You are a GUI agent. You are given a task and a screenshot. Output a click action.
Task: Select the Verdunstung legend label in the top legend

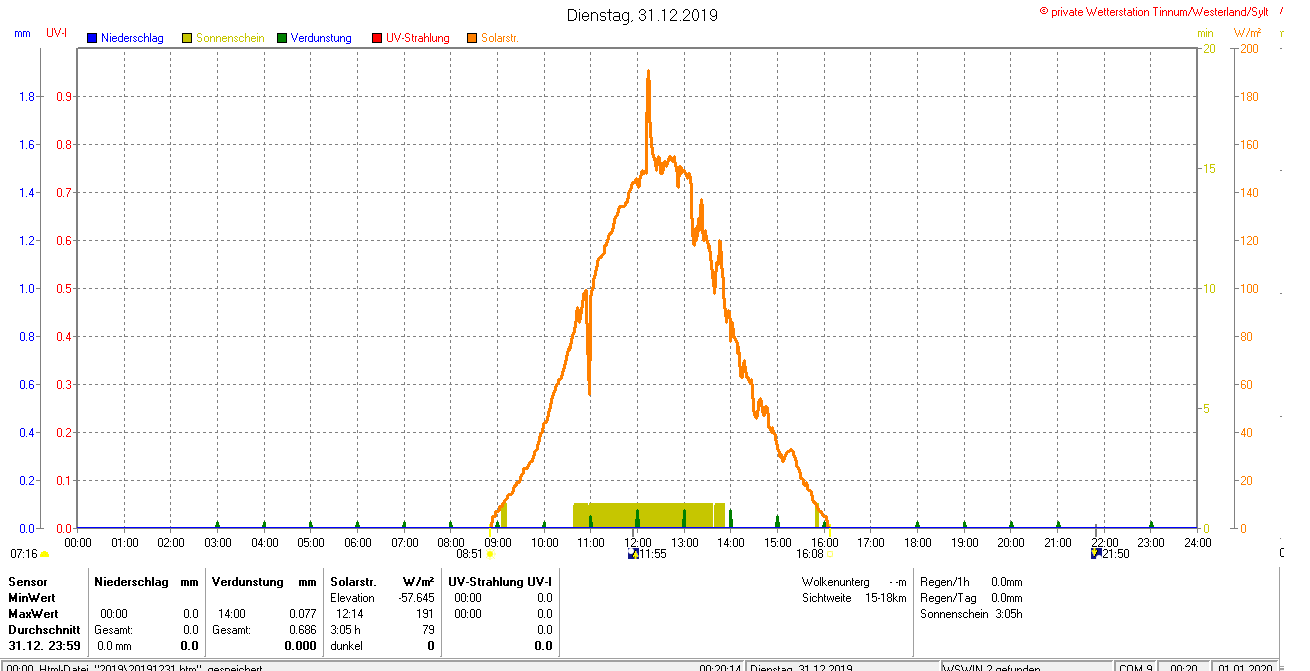(321, 38)
